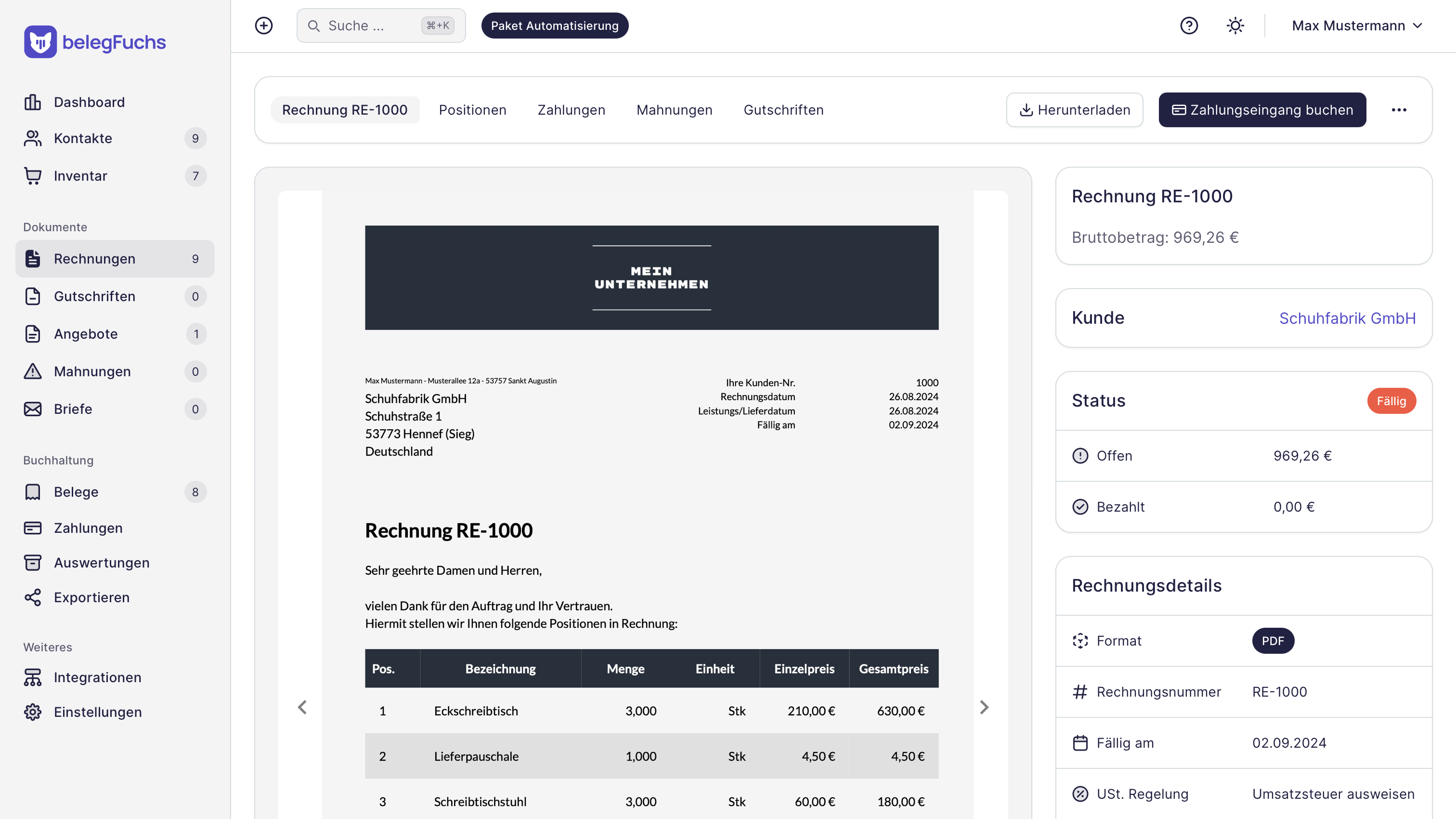Image resolution: width=1456 pixels, height=819 pixels.
Task: Open Inventar via the shopping cart icon
Action: 33,175
